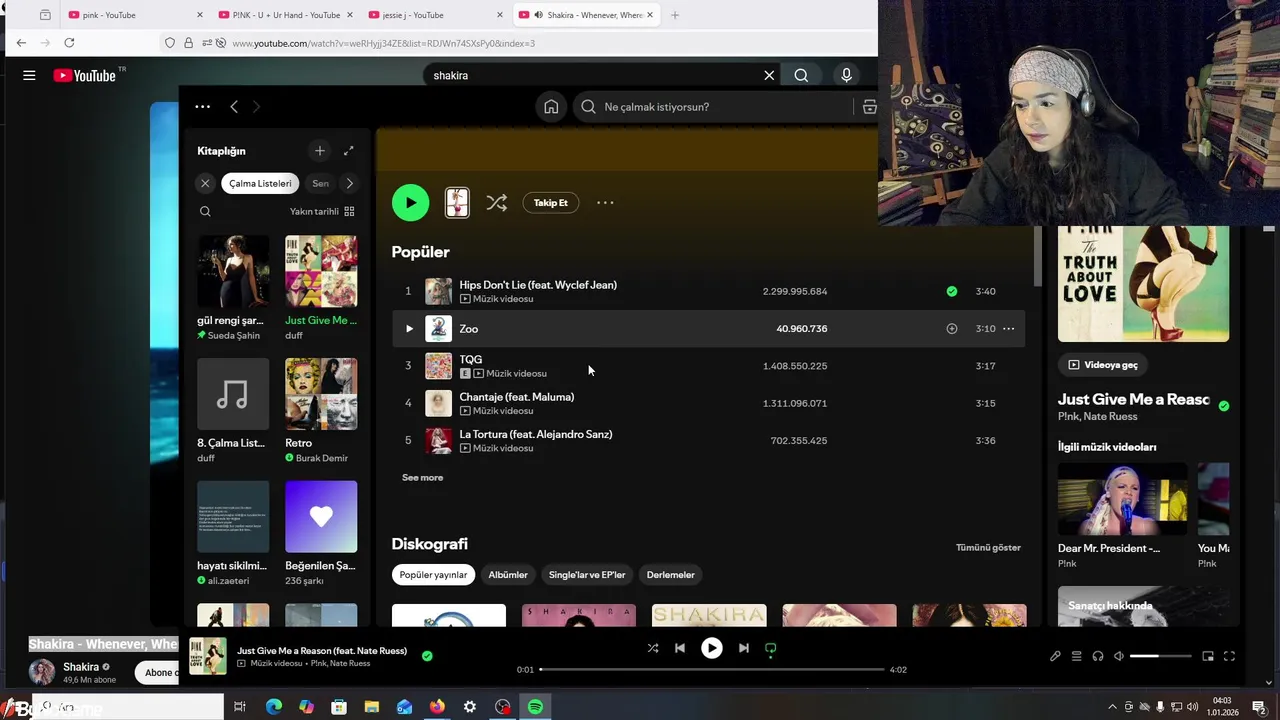Image resolution: width=1280 pixels, height=720 pixels.
Task: Seek on the song progress bar
Action: 712,669
